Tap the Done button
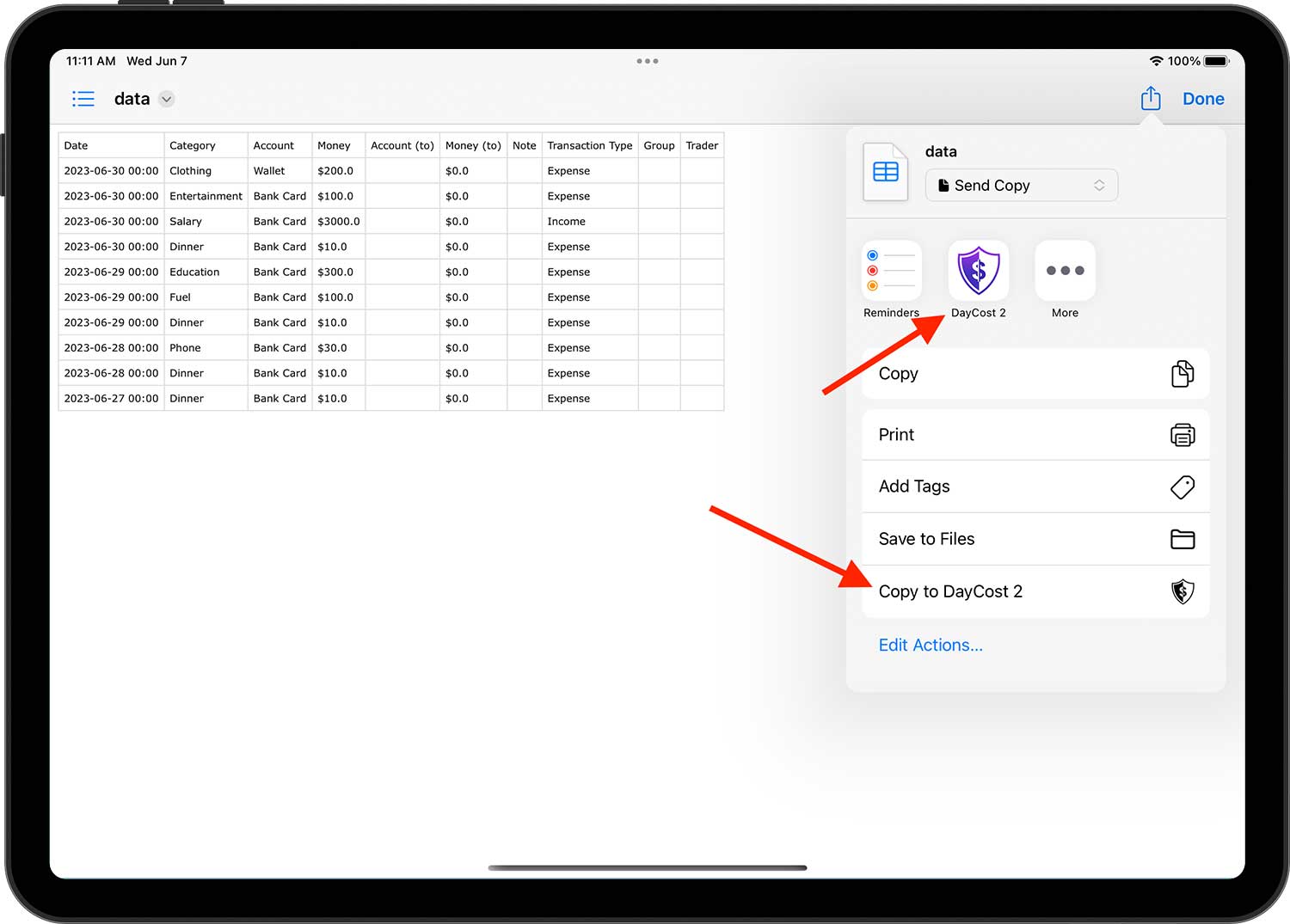Screen dimensions: 1290x924 pyautogui.click(x=1202, y=98)
